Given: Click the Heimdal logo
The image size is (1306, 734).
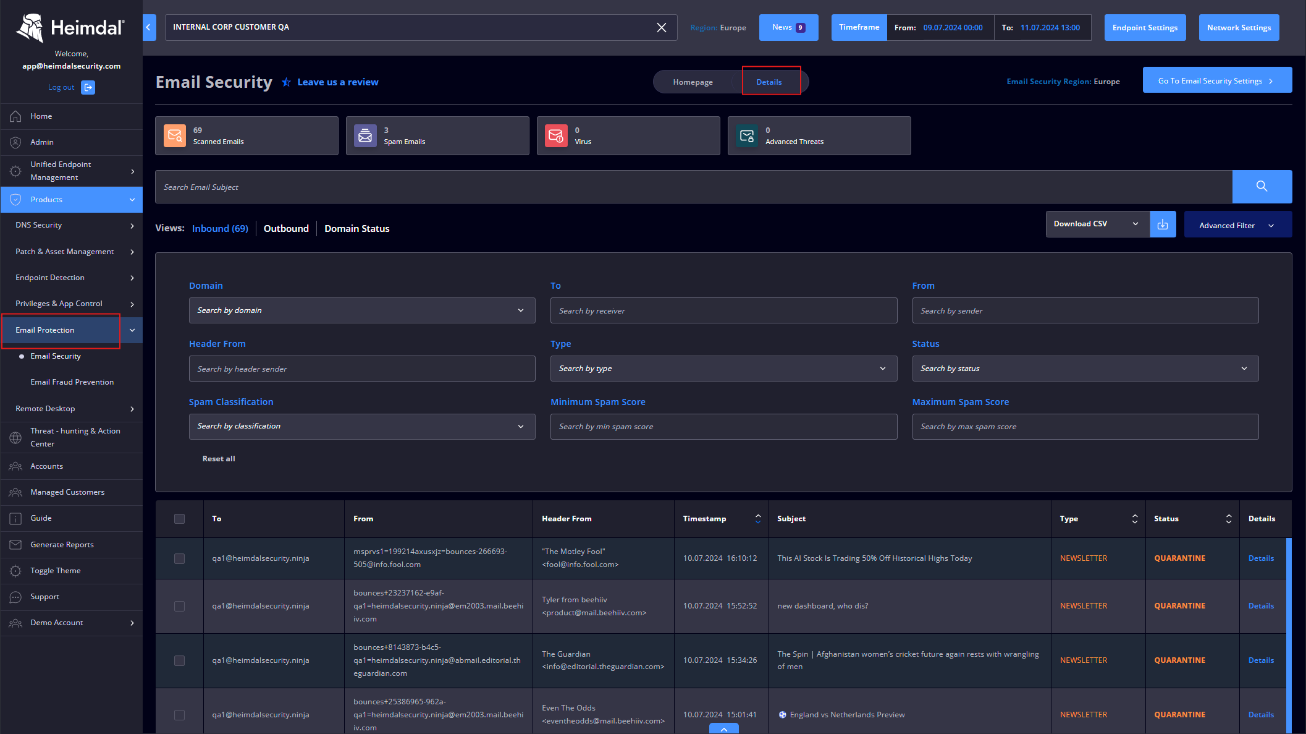Looking at the screenshot, I should pos(71,27).
